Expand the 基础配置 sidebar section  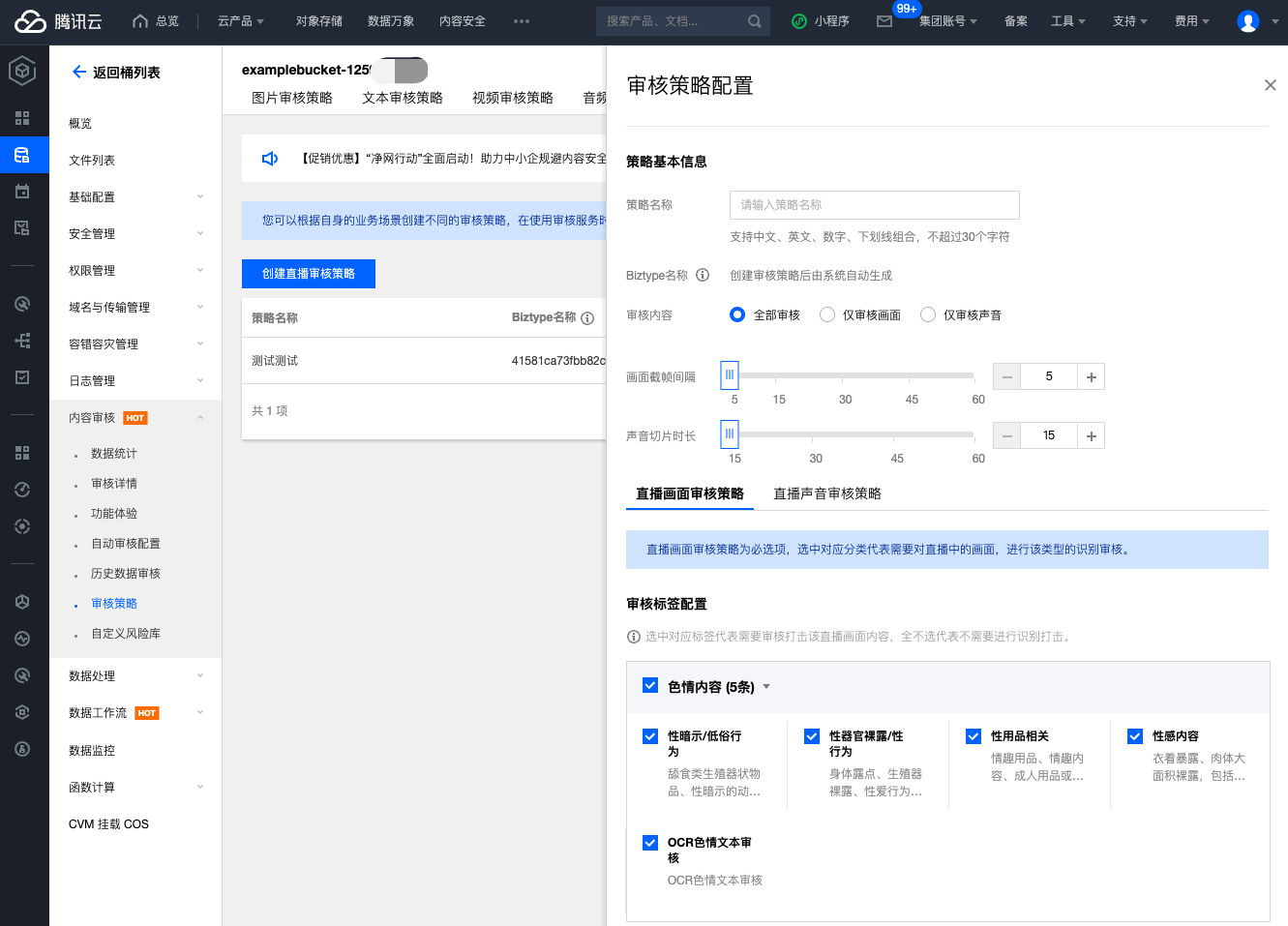(135, 196)
